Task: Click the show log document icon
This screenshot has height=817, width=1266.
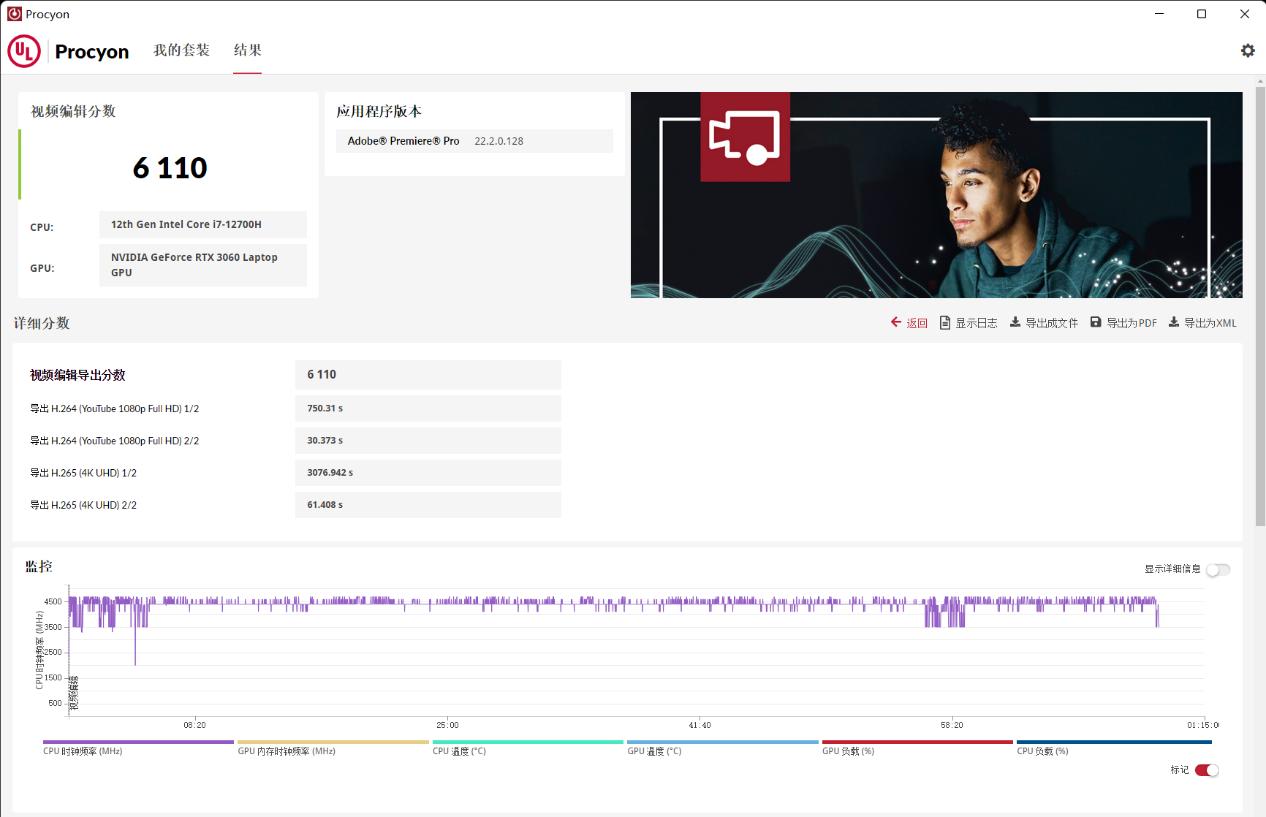Action: coord(945,323)
